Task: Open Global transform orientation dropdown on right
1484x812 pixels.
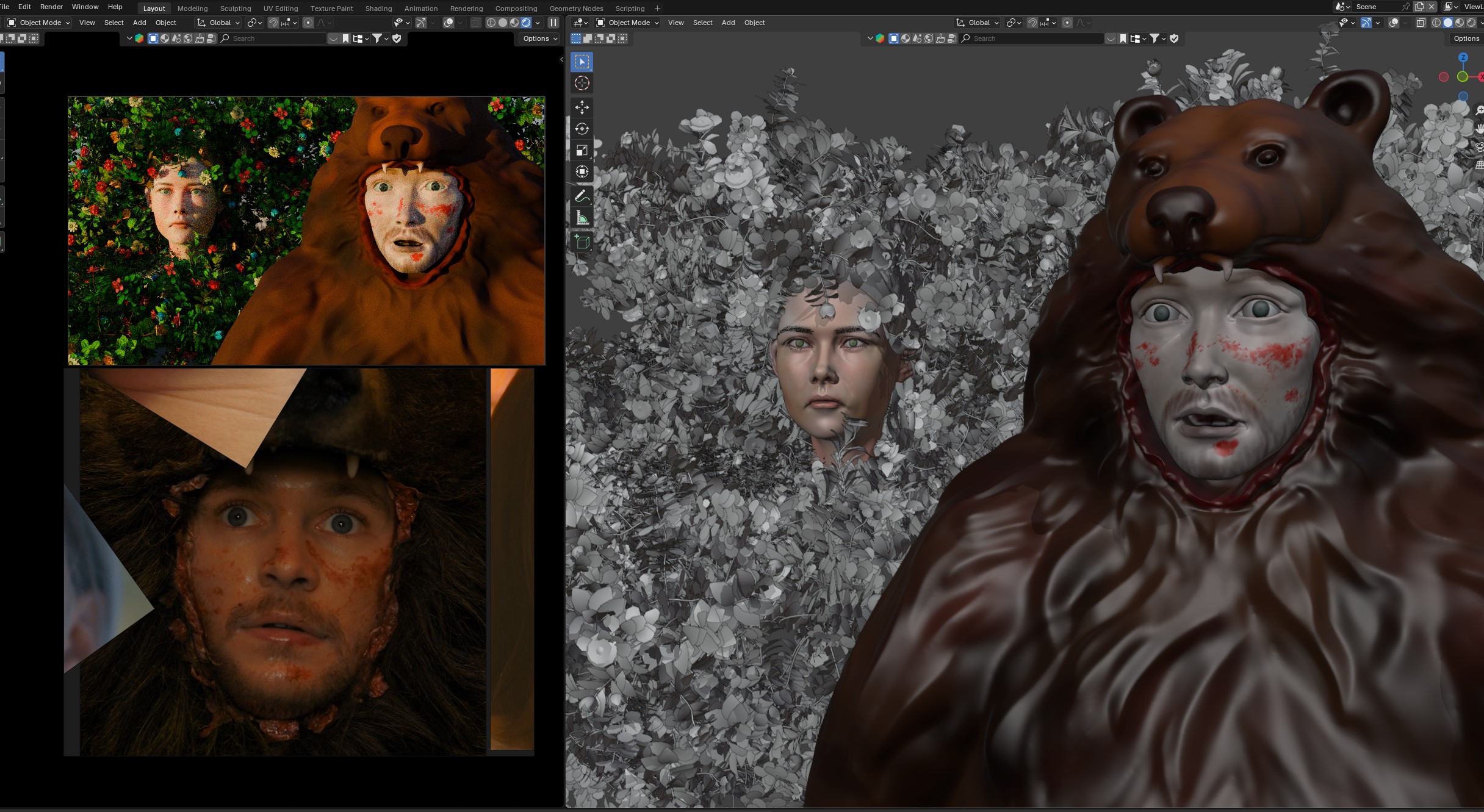Action: pos(978,23)
